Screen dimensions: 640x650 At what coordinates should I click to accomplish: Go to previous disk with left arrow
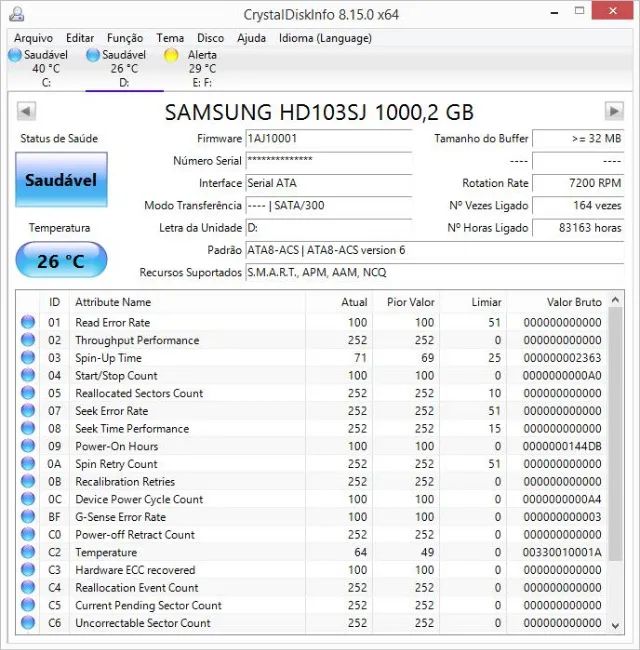coord(26,111)
